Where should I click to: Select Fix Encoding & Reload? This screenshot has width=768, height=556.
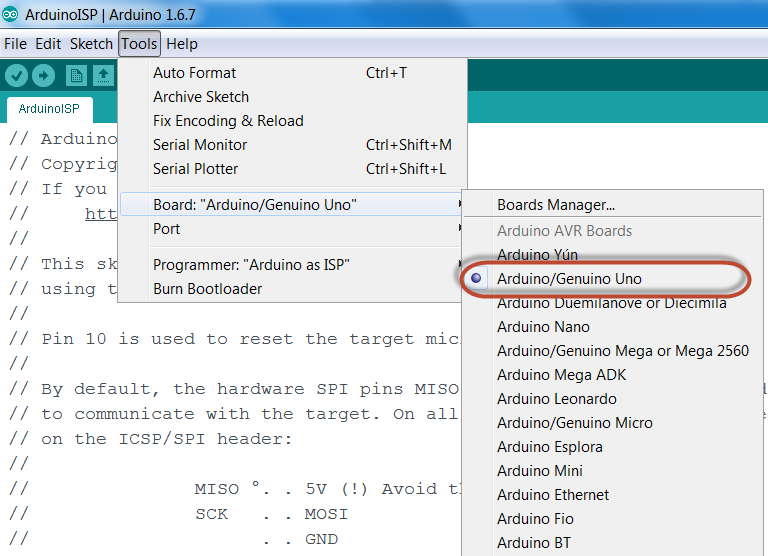coord(292,121)
